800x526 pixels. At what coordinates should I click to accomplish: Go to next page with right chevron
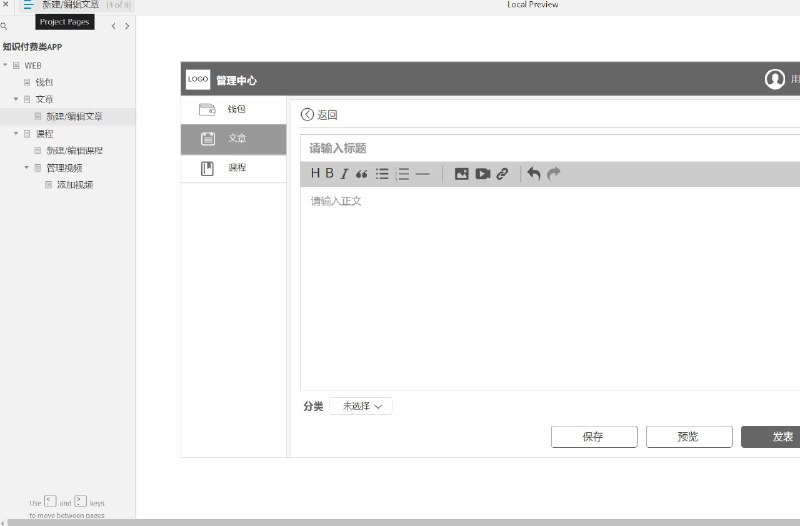pyautogui.click(x=127, y=26)
